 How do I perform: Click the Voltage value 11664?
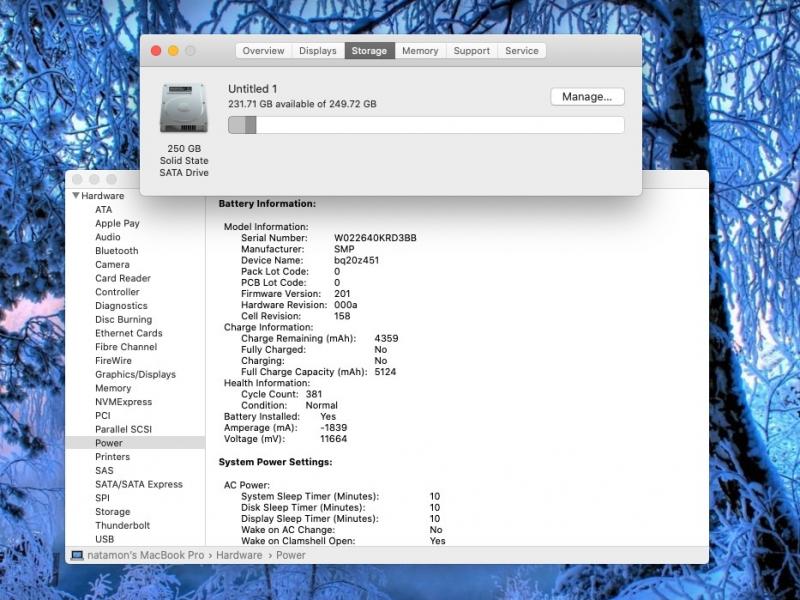[x=334, y=439]
